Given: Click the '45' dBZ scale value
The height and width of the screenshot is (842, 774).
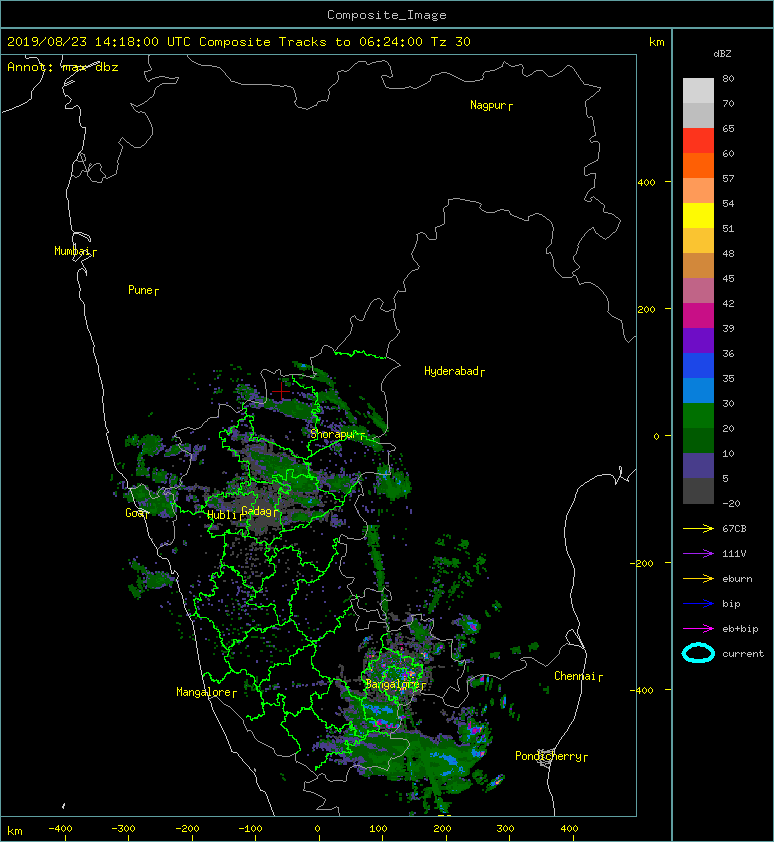Looking at the screenshot, I should point(728,278).
